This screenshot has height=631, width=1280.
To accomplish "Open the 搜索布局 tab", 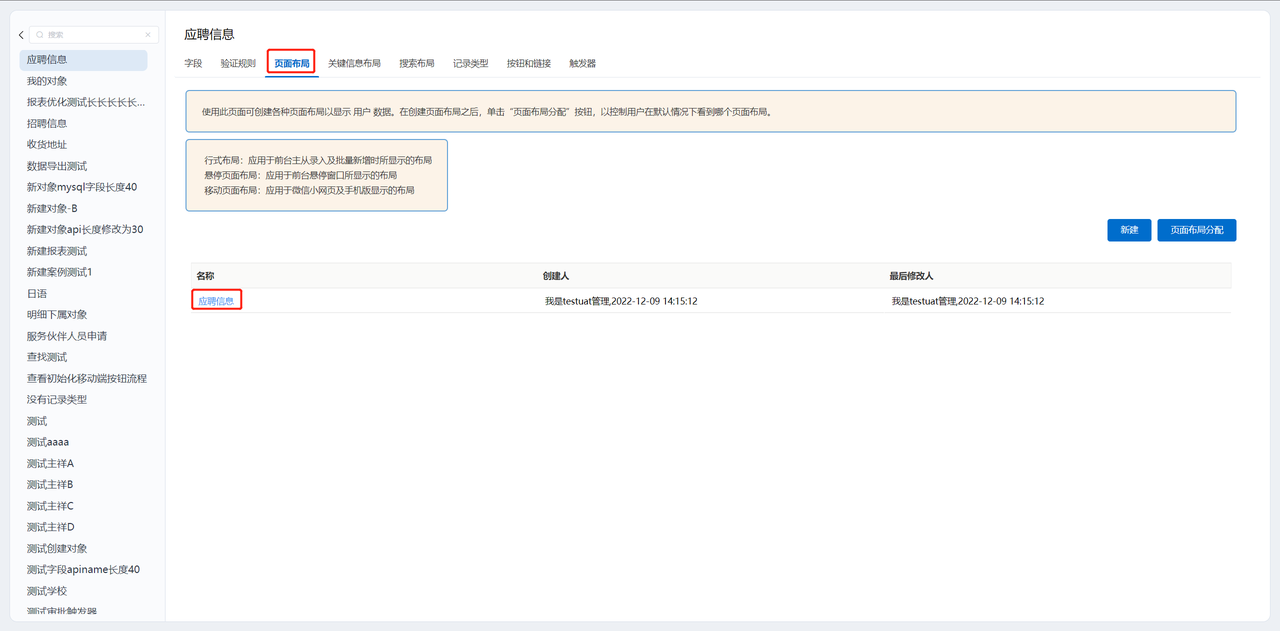I will coord(416,63).
